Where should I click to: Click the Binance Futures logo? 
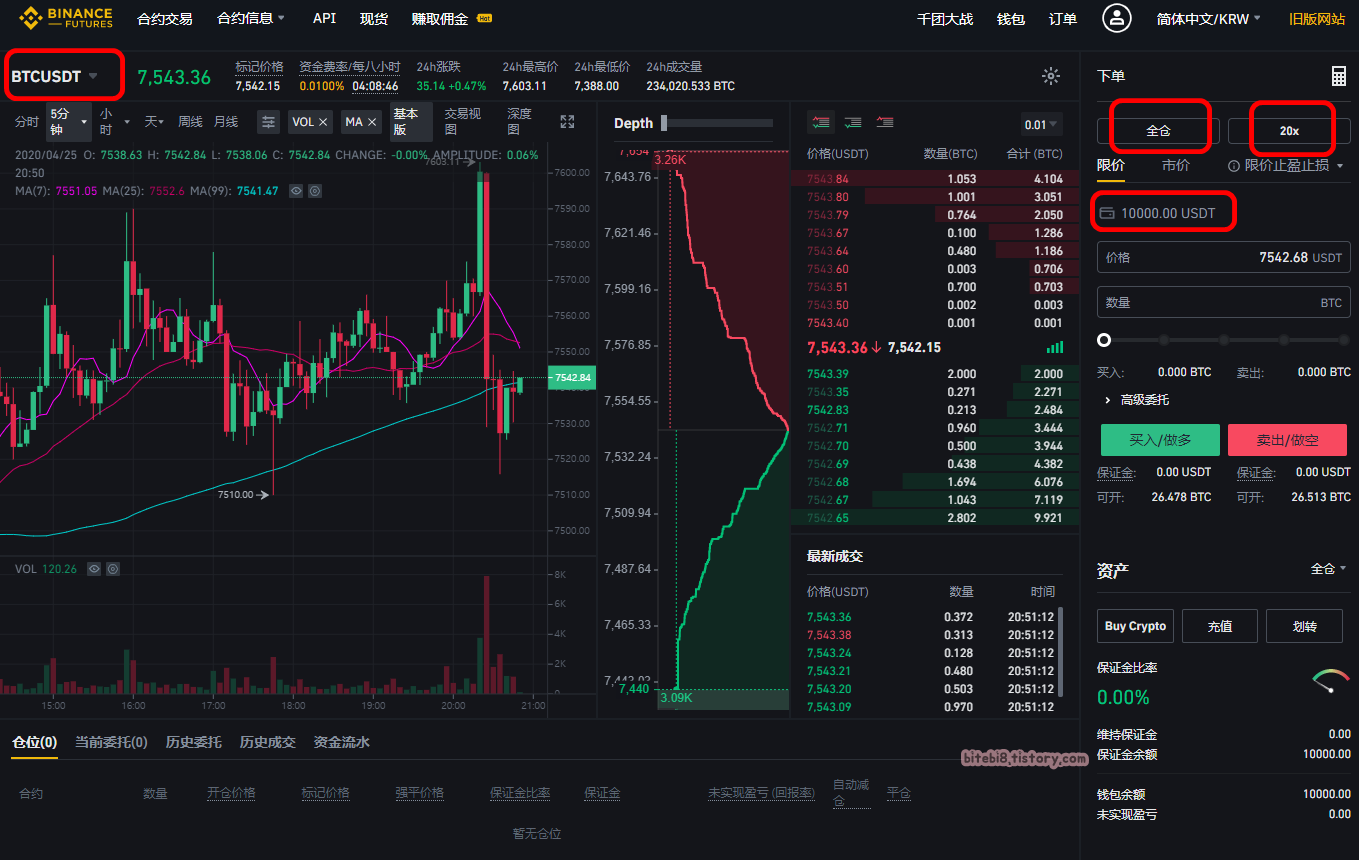(66, 17)
